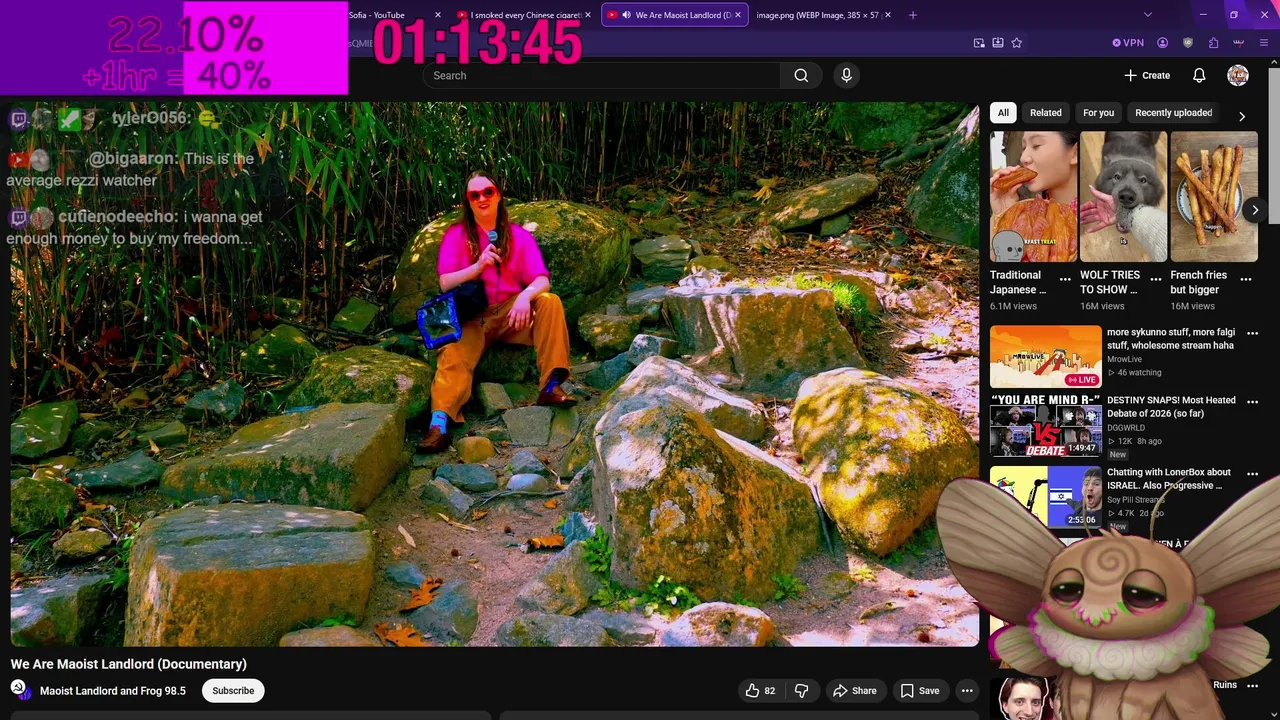Click the video title We Are Maoist Landlord
Viewport: 1280px width, 720px height.
[x=129, y=664]
